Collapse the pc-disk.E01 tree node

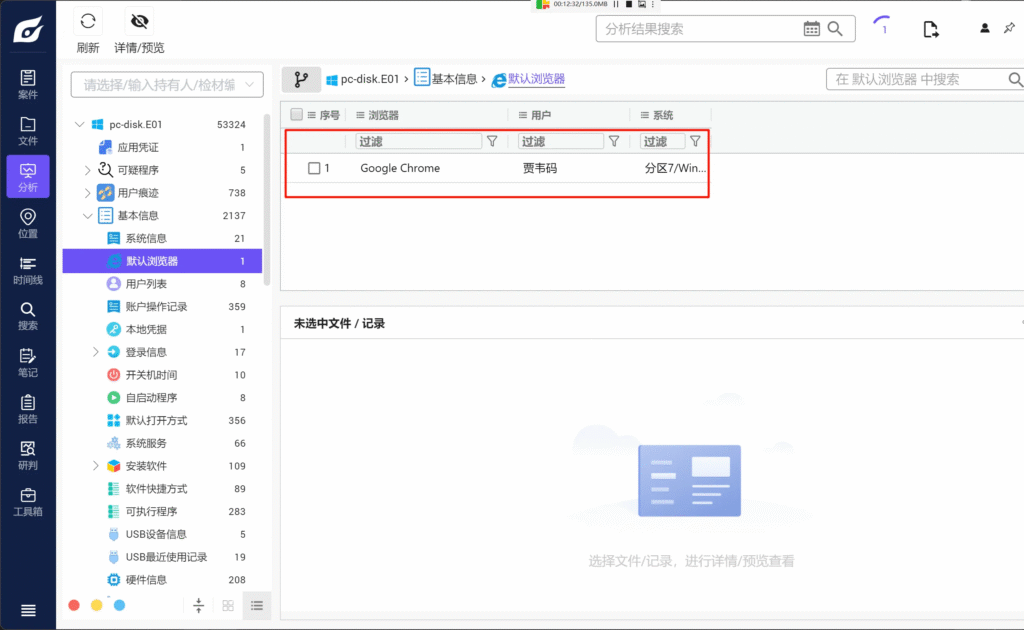coord(80,124)
